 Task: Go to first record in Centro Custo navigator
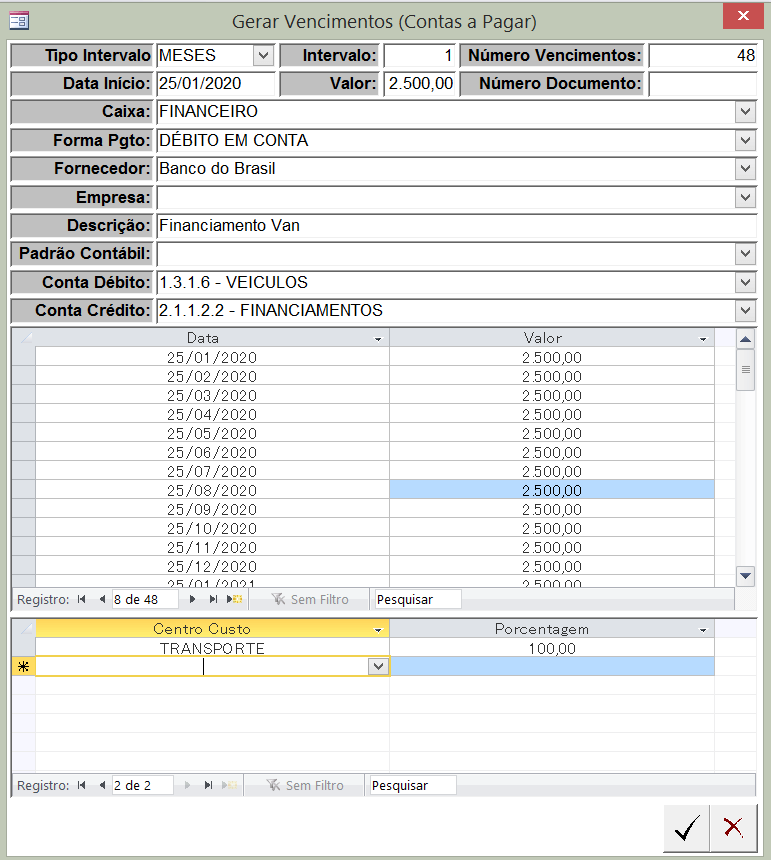83,785
